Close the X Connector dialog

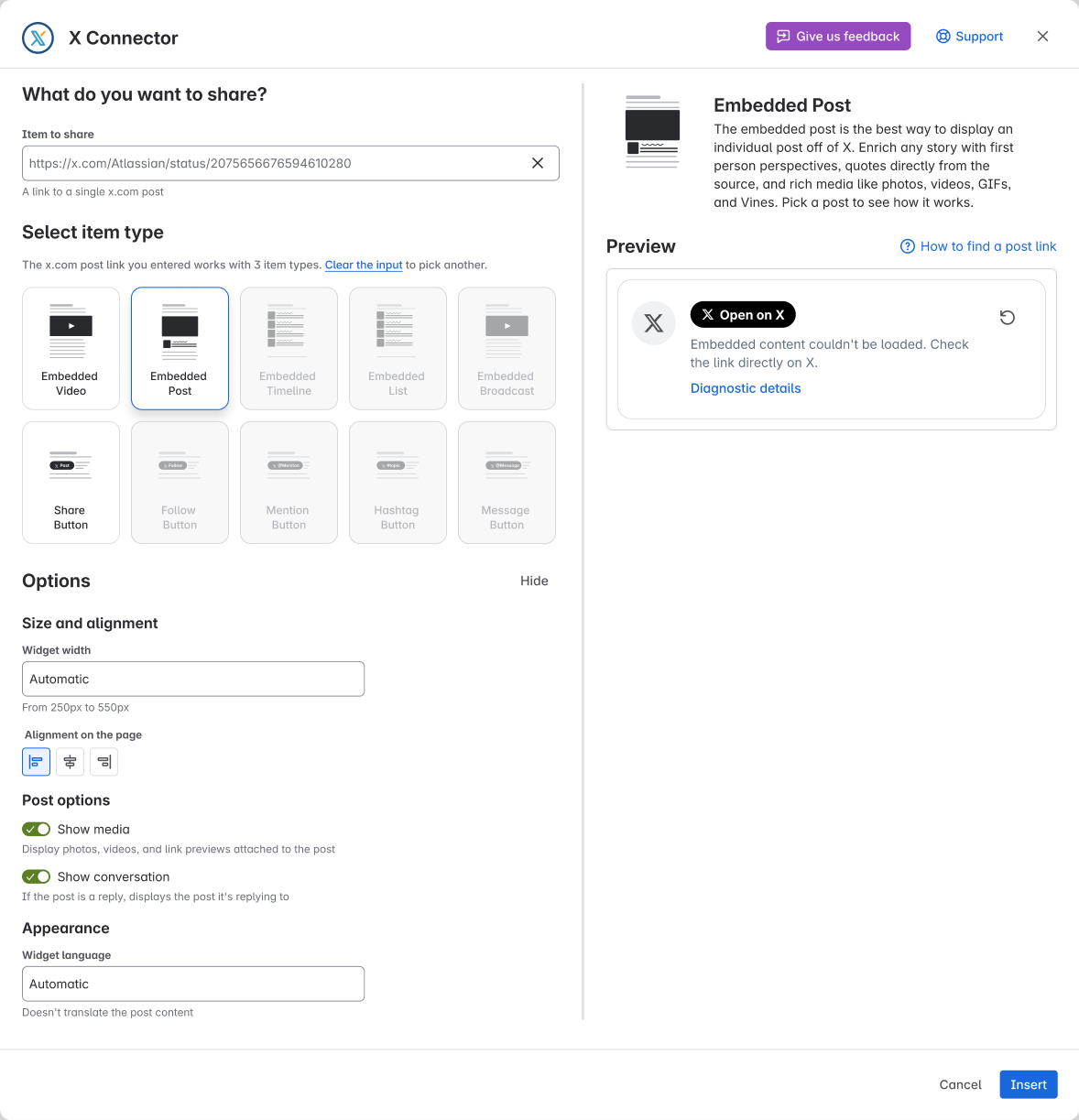[x=1042, y=37]
